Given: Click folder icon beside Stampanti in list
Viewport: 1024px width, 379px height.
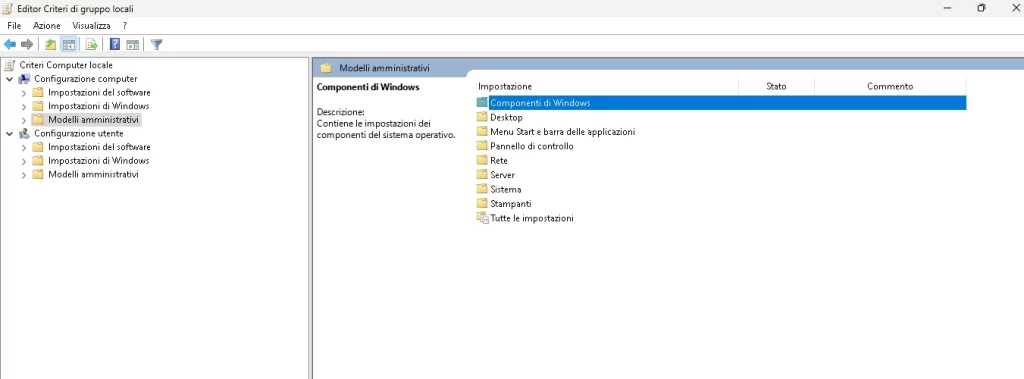Looking at the screenshot, I should pyautogui.click(x=482, y=203).
